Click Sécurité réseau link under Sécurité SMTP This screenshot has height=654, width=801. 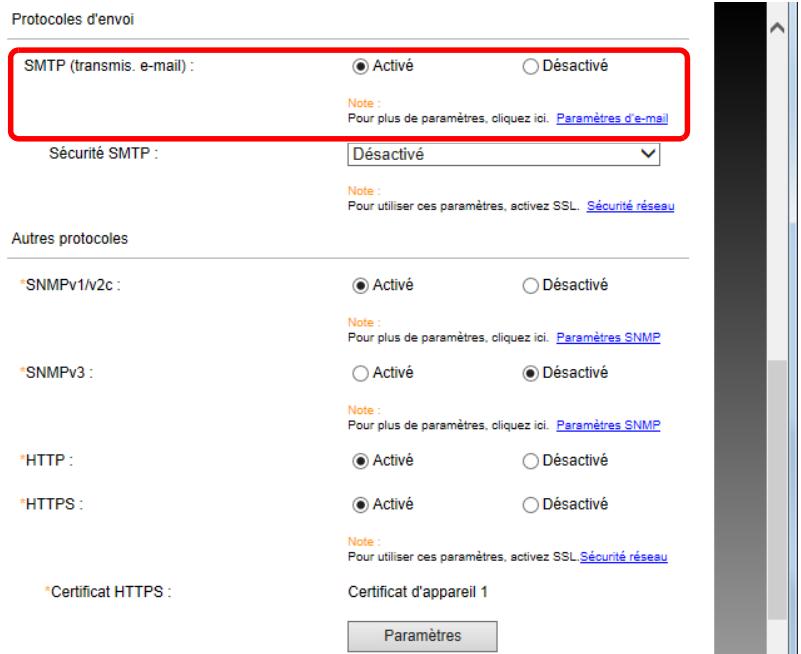(x=630, y=206)
